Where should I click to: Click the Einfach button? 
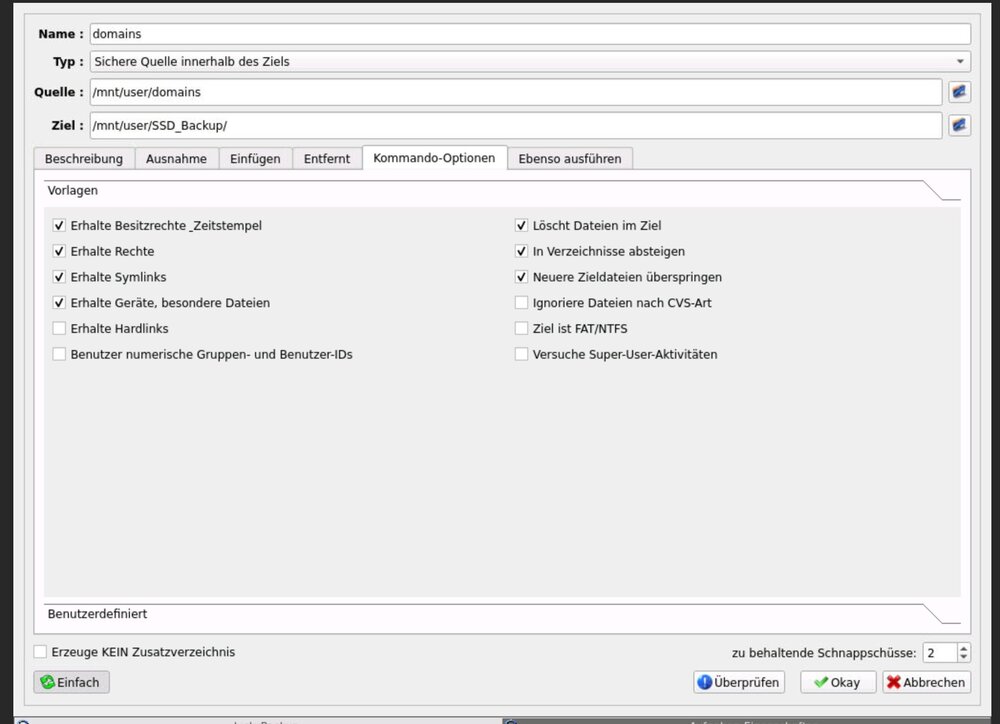coord(71,682)
